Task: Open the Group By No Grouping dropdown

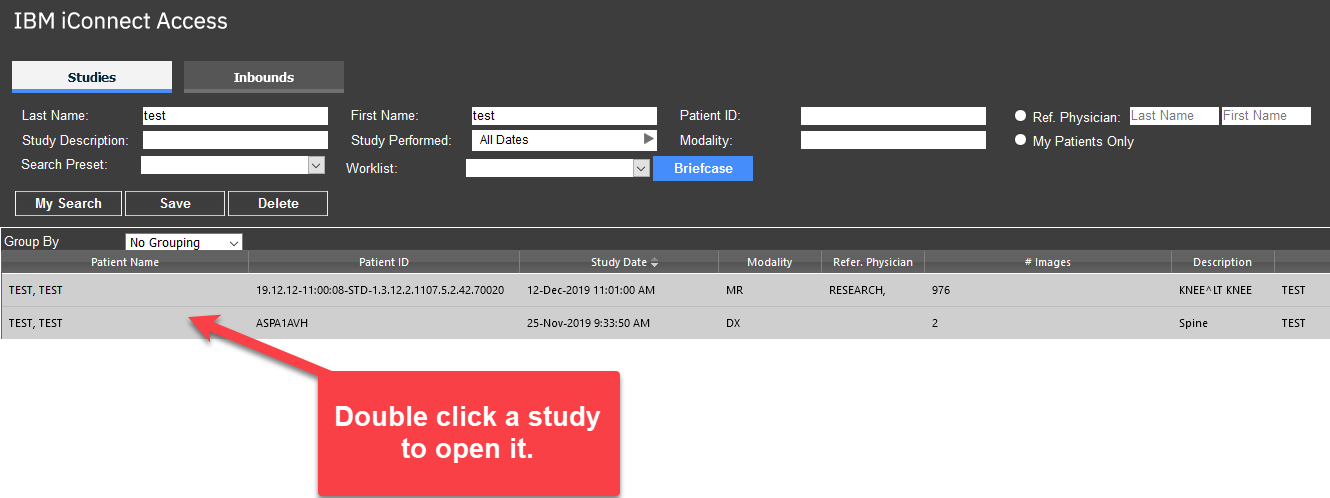Action: click(184, 242)
